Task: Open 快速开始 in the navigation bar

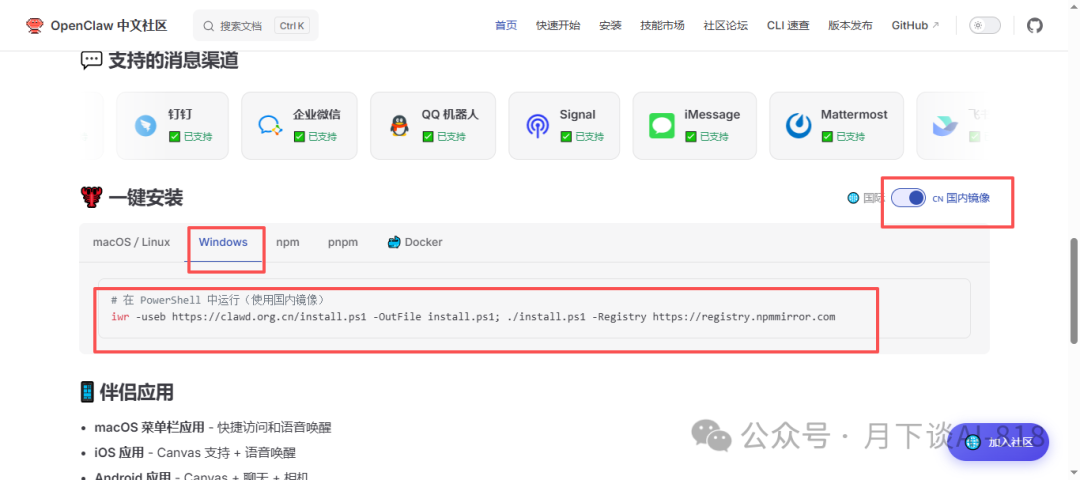Action: click(x=558, y=25)
